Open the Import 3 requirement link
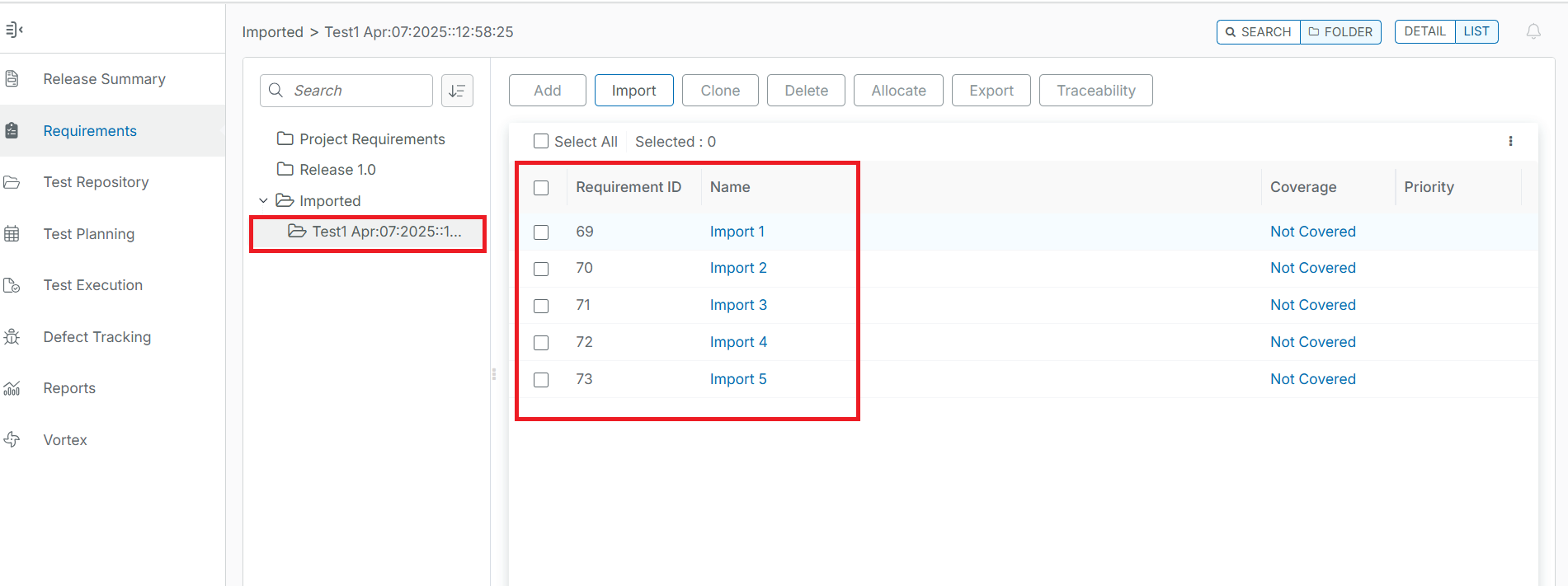This screenshot has height=586, width=1568. [737, 305]
